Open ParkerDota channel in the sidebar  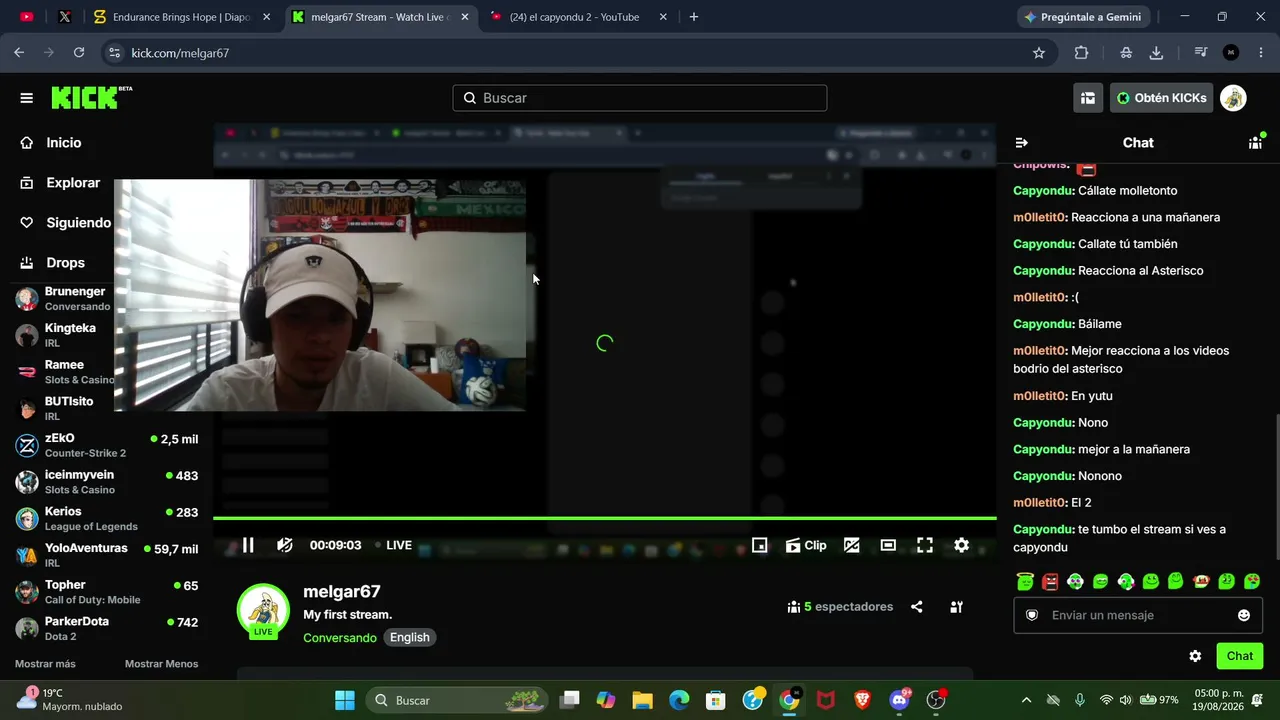pos(106,629)
